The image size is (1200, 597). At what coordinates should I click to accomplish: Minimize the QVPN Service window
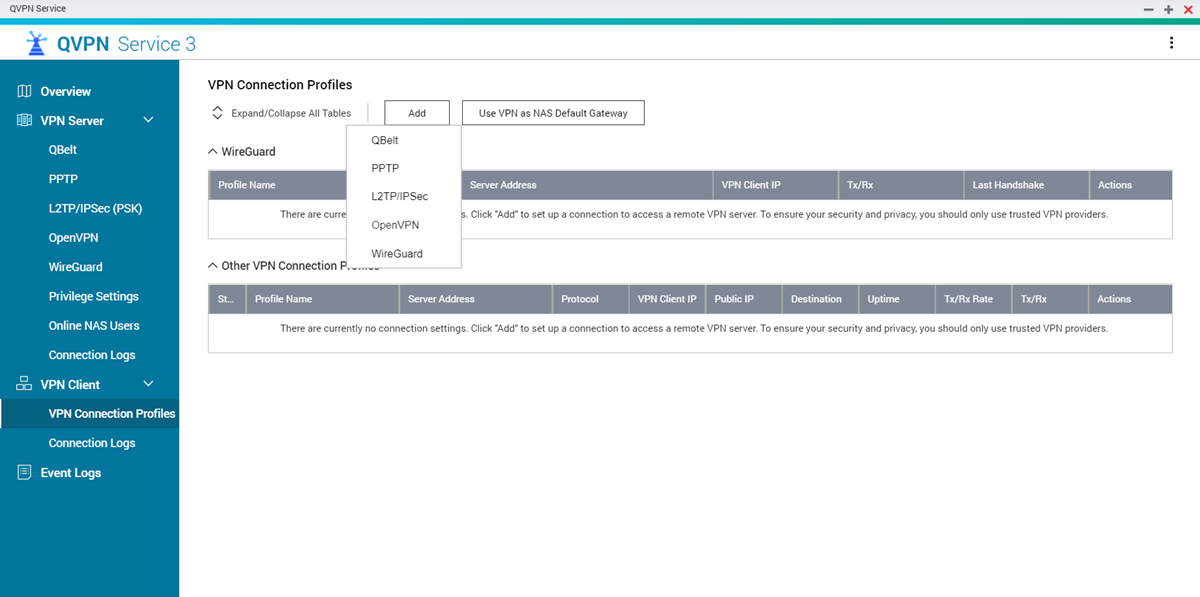click(x=1149, y=8)
